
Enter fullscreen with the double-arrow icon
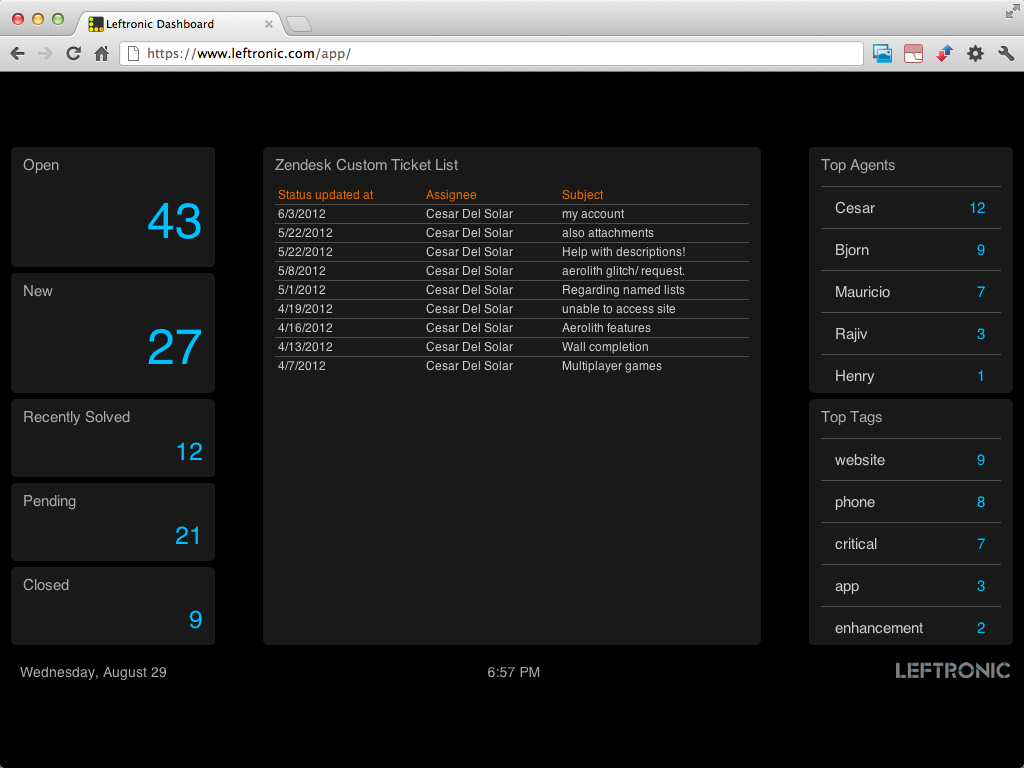tap(1012, 11)
